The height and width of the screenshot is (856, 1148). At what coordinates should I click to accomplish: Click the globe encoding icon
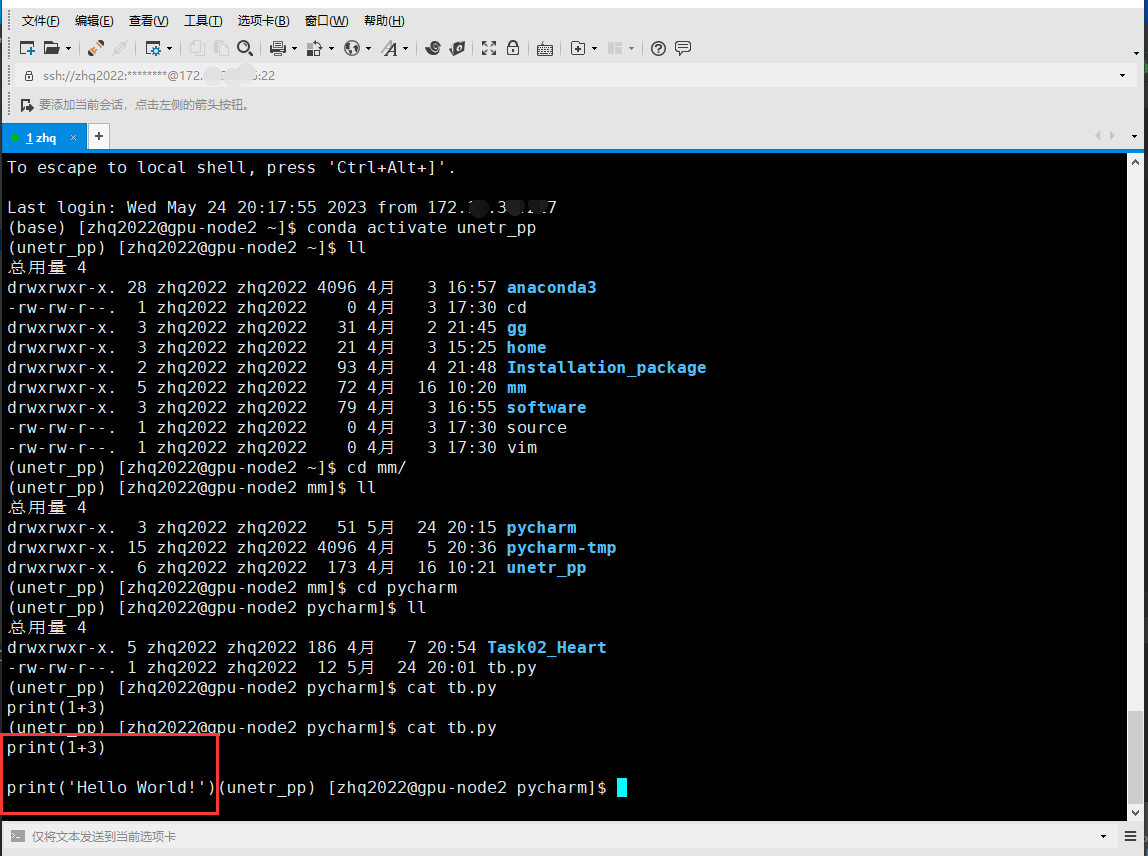tap(352, 48)
